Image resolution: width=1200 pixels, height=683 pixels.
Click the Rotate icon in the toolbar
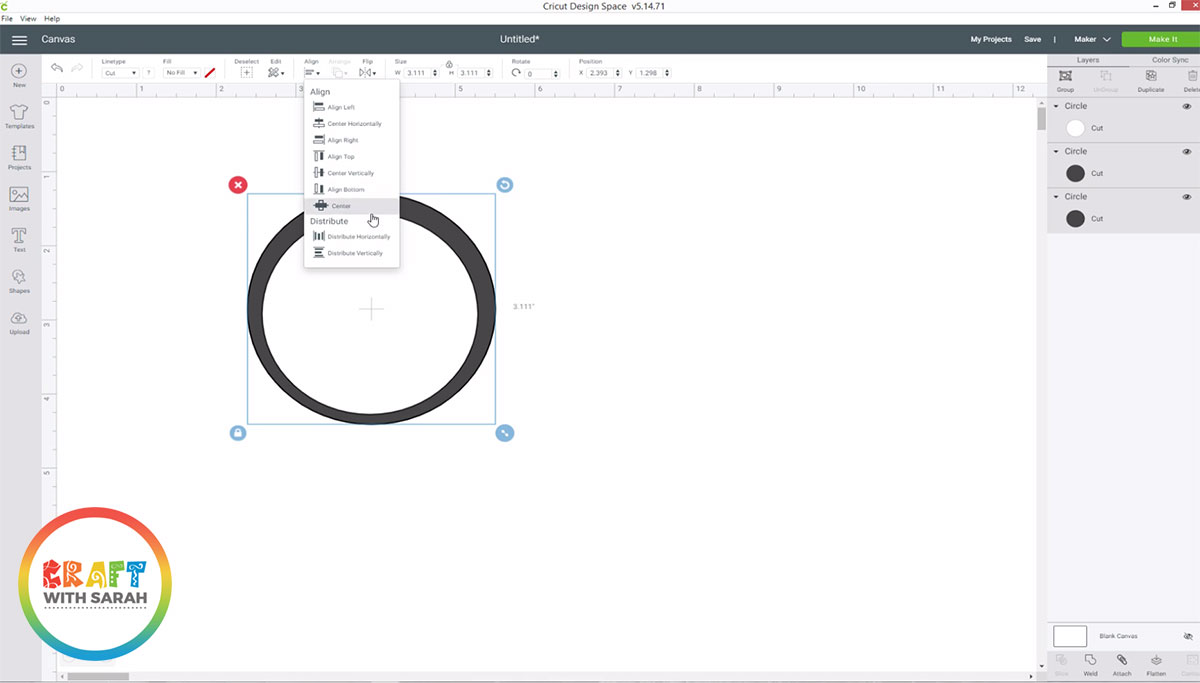pos(516,73)
